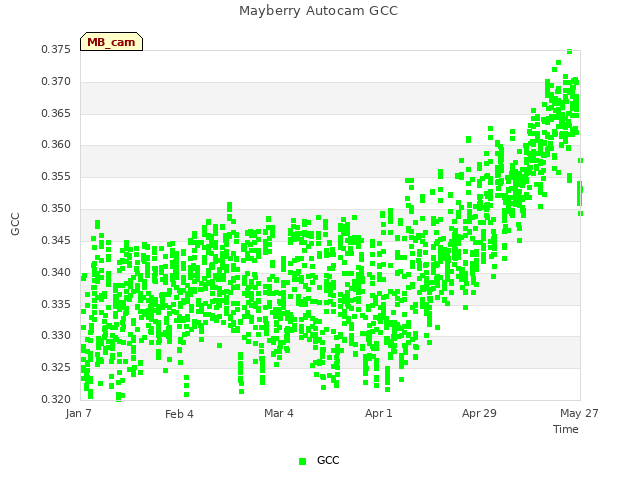Image resolution: width=640 pixels, height=480 pixels.
Task: Click the 0.330 y-axis tick label
Action: (x=56, y=336)
